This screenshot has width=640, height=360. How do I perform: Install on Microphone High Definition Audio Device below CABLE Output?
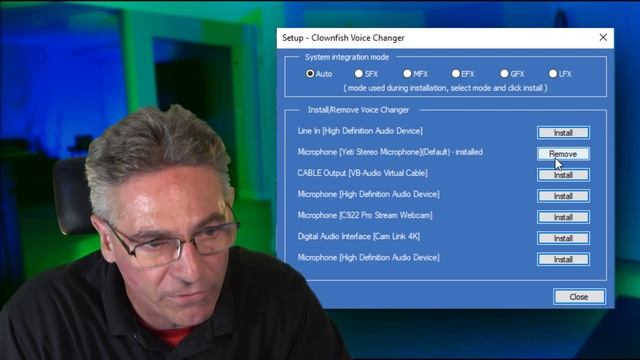pyautogui.click(x=563, y=196)
